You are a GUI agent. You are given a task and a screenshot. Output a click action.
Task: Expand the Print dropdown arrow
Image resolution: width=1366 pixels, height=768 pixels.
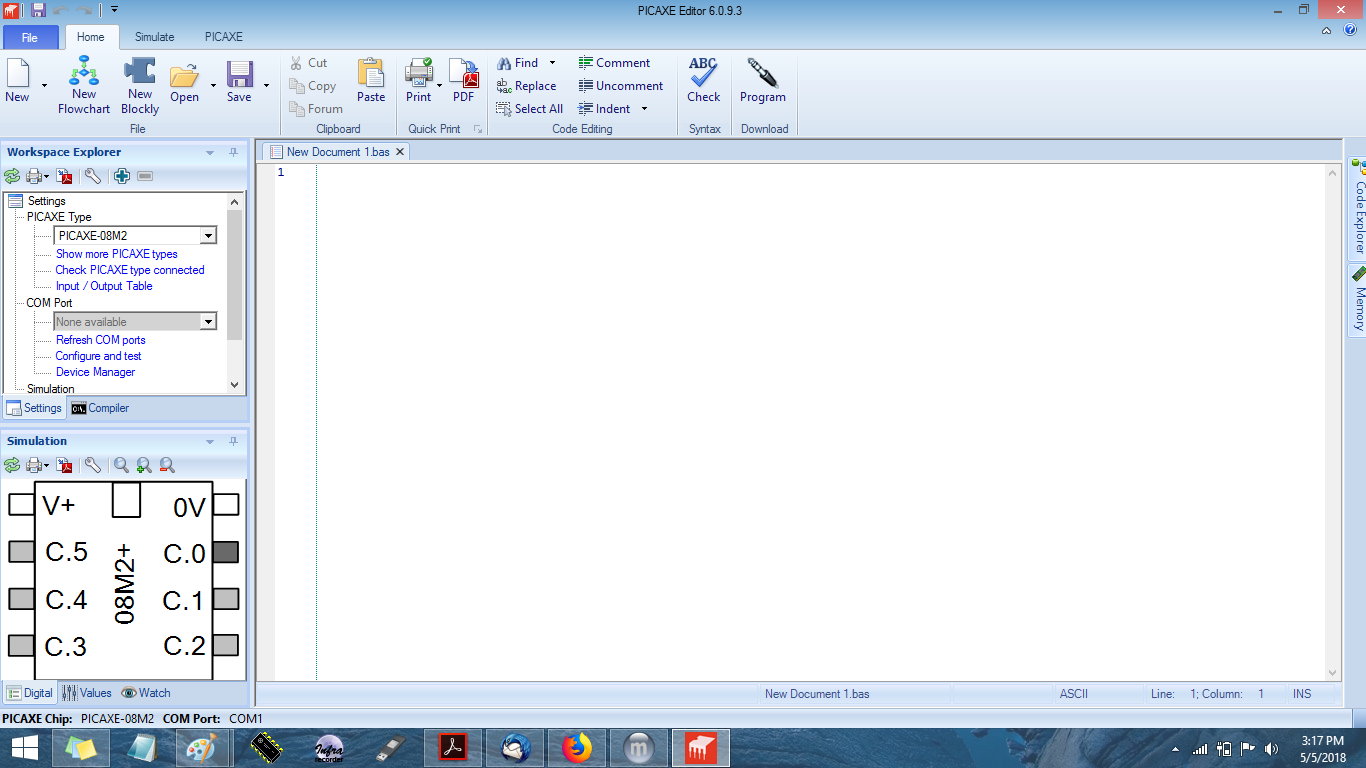[439, 85]
